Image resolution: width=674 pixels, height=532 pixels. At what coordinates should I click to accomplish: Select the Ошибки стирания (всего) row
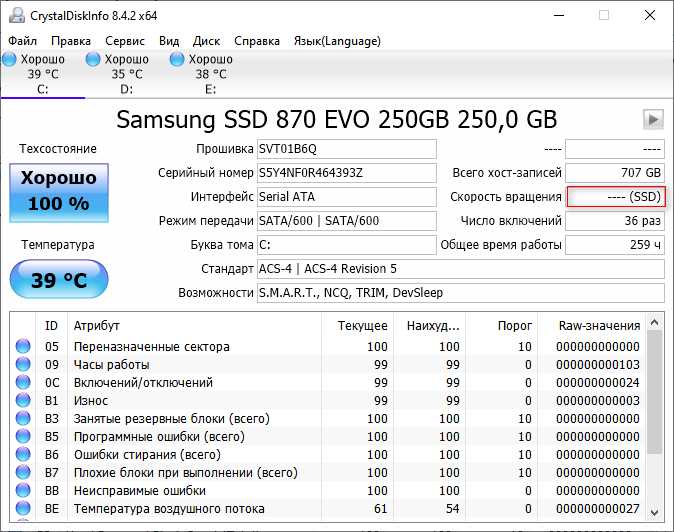tap(328, 455)
